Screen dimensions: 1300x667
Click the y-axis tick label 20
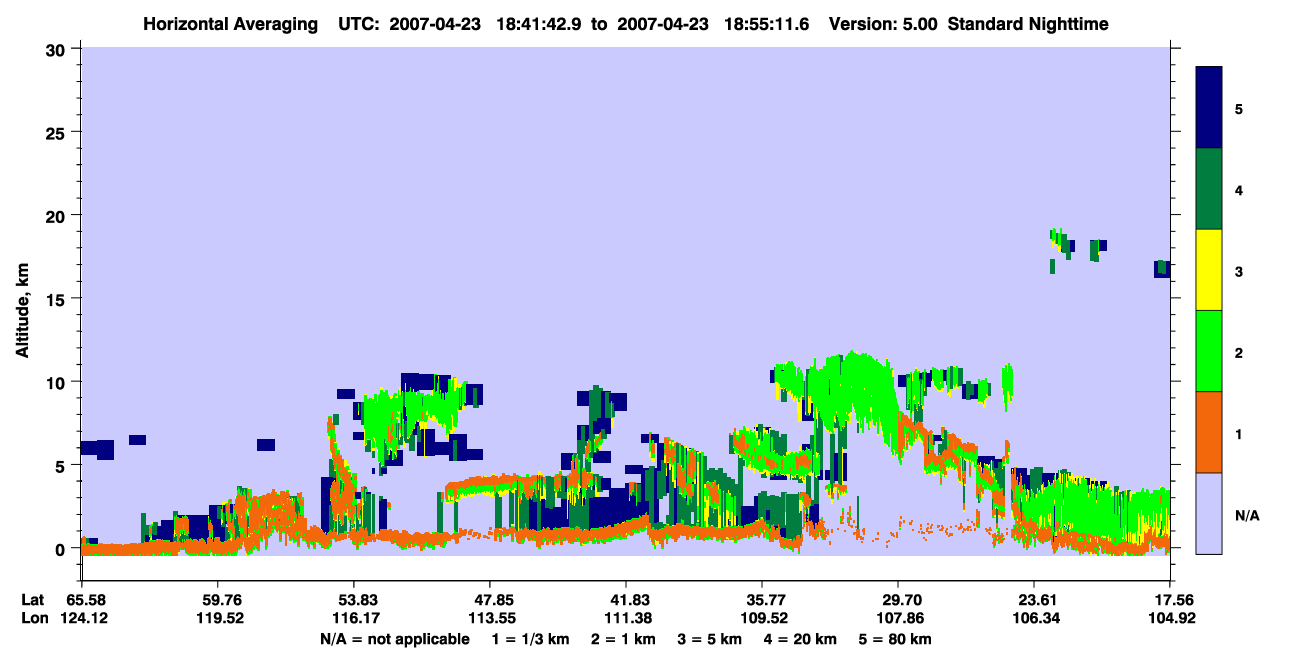pos(58,215)
